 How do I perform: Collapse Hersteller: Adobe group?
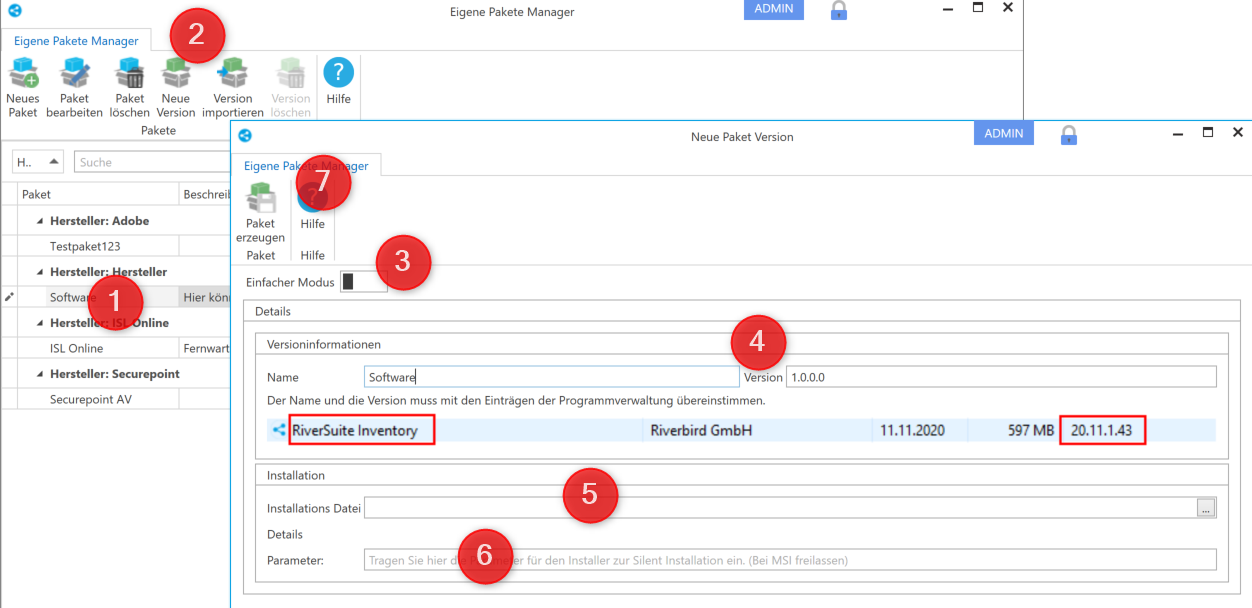tap(41, 221)
